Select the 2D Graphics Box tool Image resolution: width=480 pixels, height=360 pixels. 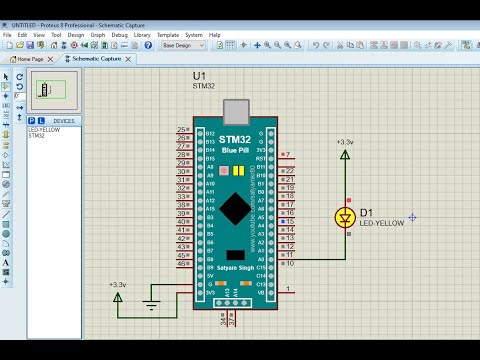6,224
